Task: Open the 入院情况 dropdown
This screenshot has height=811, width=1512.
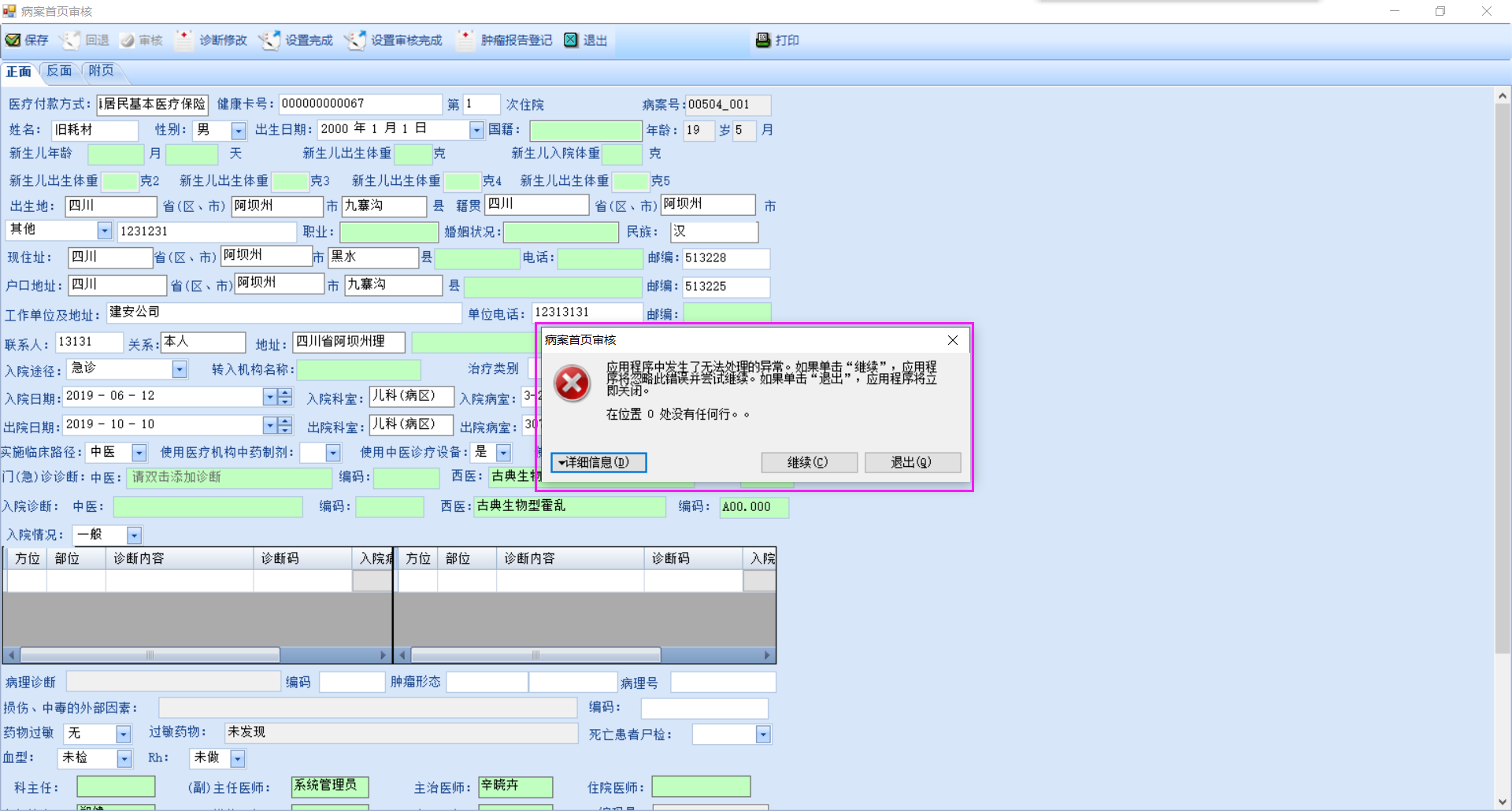Action: pyautogui.click(x=134, y=535)
